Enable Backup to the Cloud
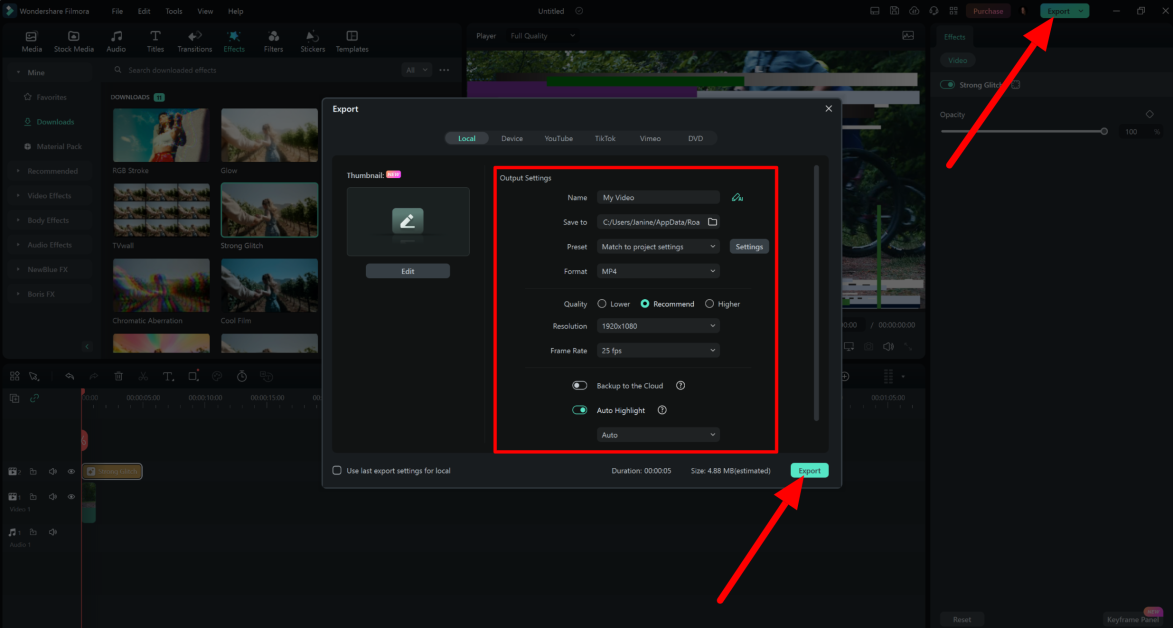Image resolution: width=1173 pixels, height=628 pixels. pos(578,385)
